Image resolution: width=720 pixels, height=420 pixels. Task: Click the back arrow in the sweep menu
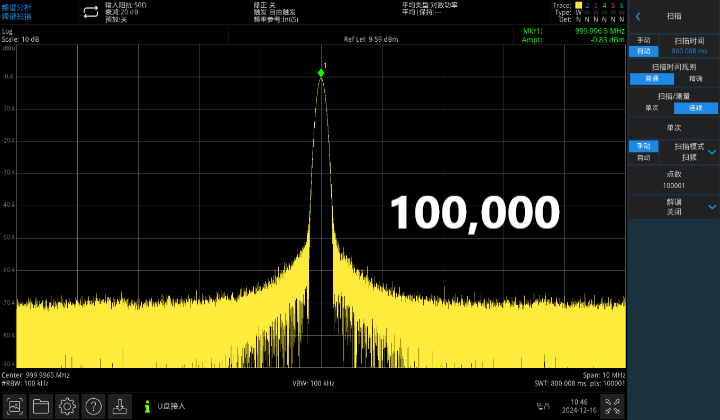(x=638, y=16)
